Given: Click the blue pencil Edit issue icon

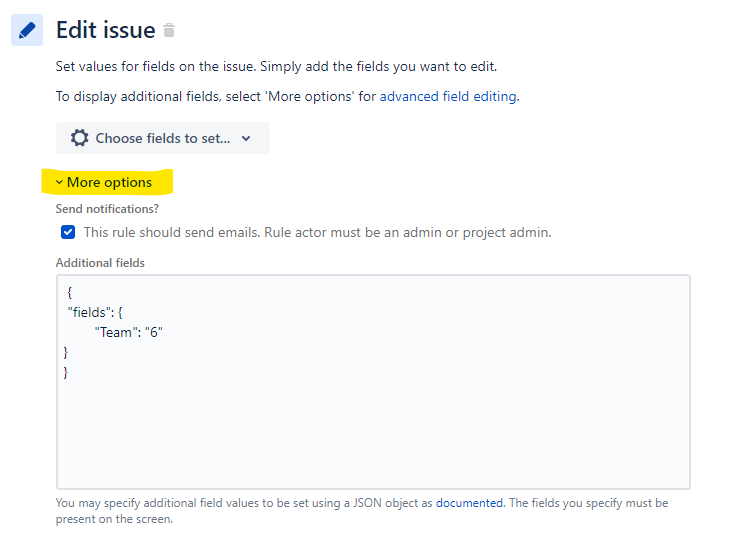Looking at the screenshot, I should 27,30.
